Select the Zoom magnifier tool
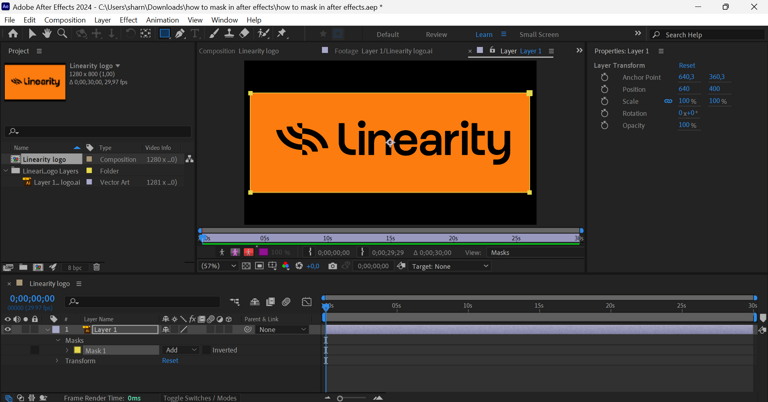Viewport: 768px width, 402px height. click(x=62, y=33)
